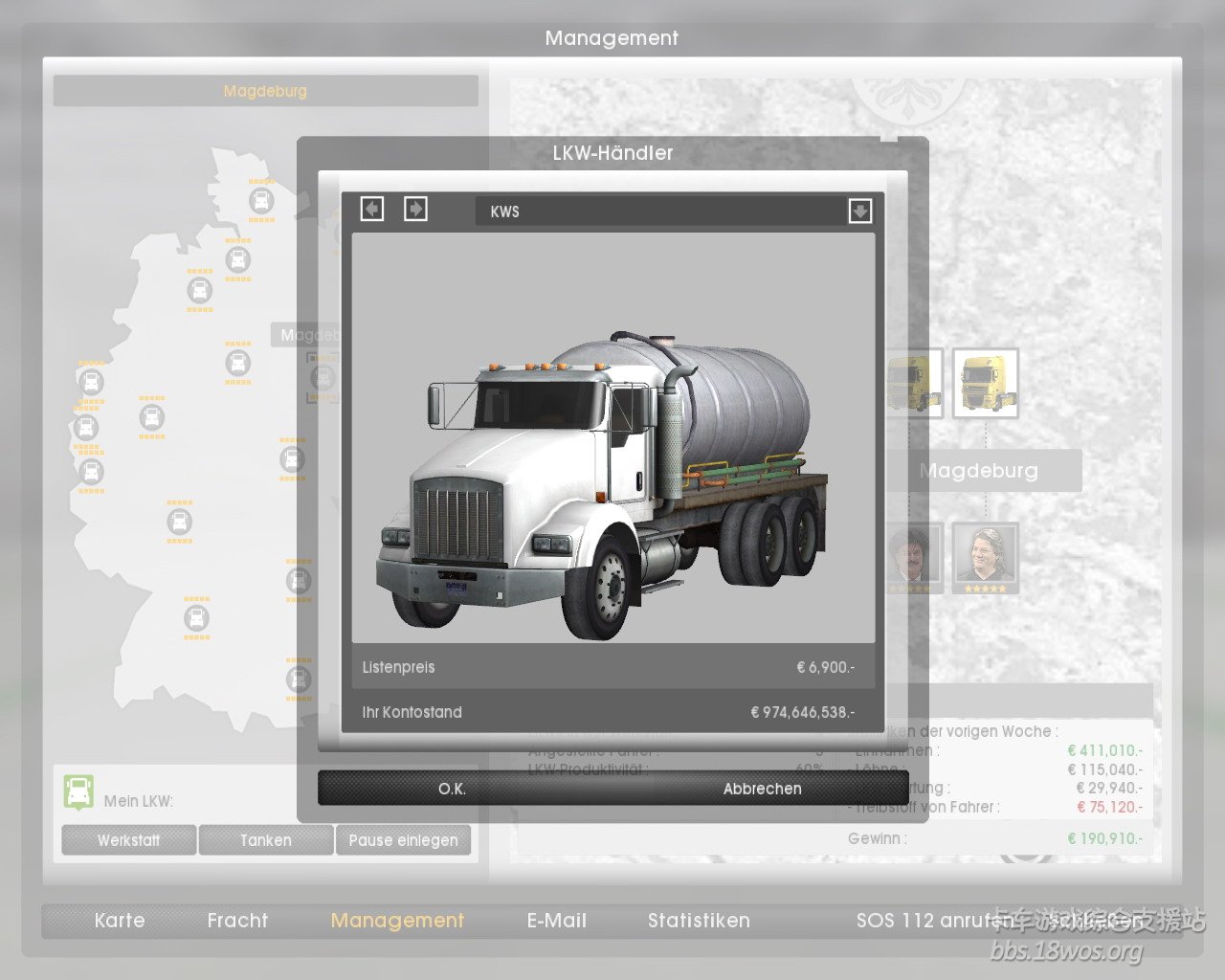Click the Magdeburg city bar above the map
Image resolution: width=1225 pixels, height=980 pixels.
[265, 91]
